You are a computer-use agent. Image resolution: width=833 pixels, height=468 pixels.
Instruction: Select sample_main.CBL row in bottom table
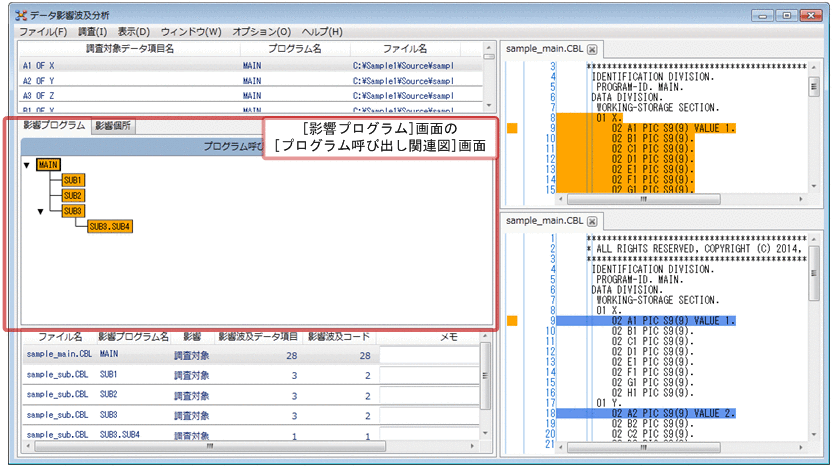point(251,355)
